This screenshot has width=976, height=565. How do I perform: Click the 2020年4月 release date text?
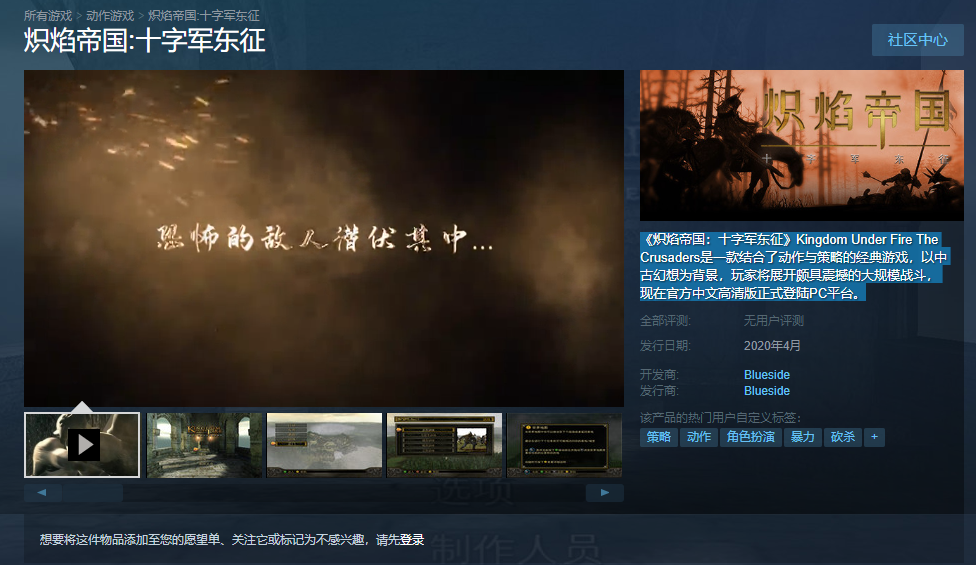[x=772, y=345]
